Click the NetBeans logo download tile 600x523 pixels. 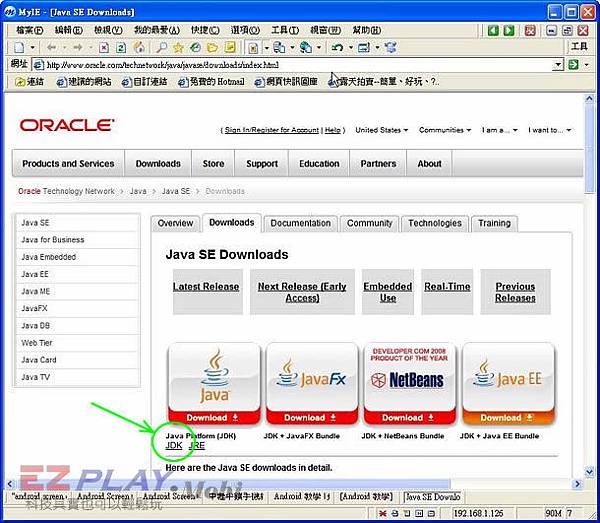[409, 384]
